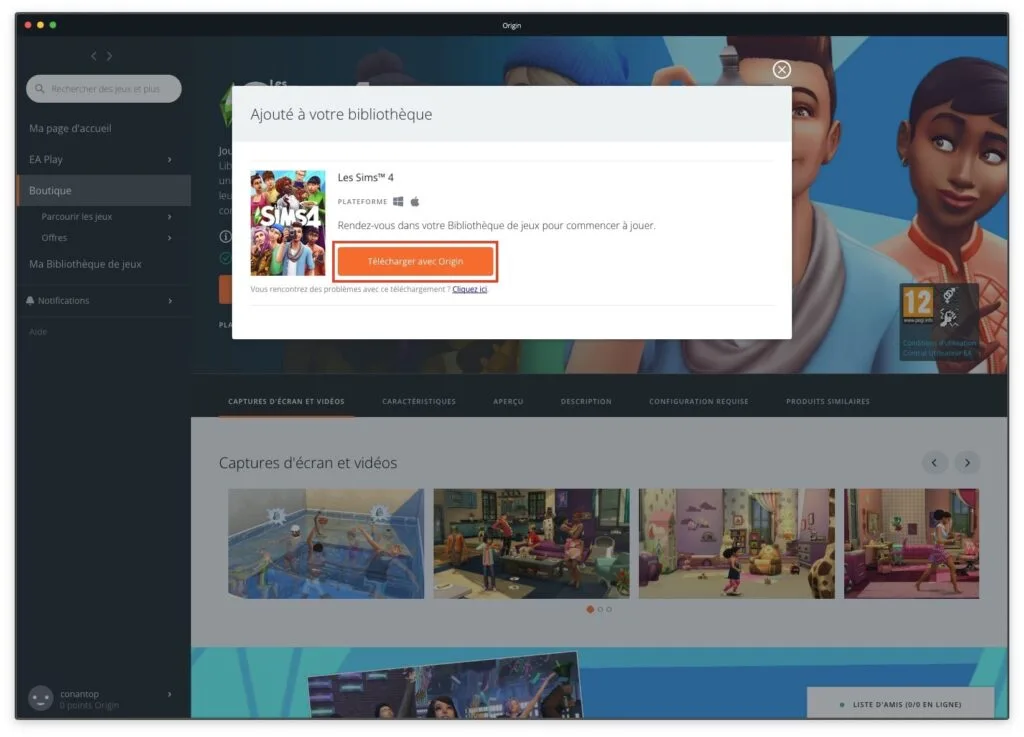
Task: Switch to Caractéristiques tab
Action: point(419,401)
